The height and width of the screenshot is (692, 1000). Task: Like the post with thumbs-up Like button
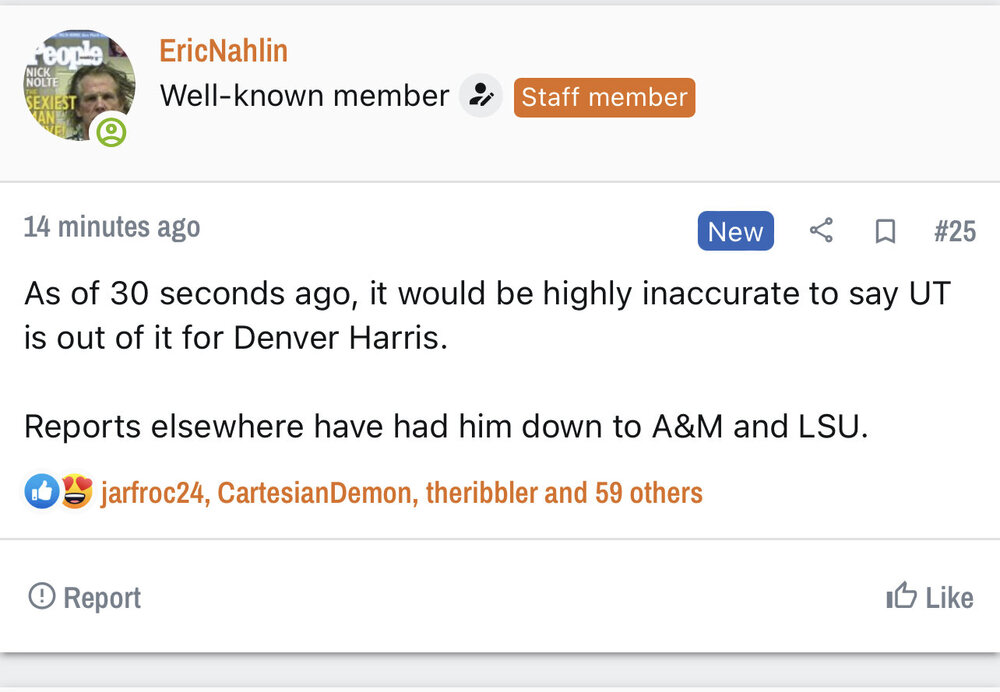(x=929, y=597)
